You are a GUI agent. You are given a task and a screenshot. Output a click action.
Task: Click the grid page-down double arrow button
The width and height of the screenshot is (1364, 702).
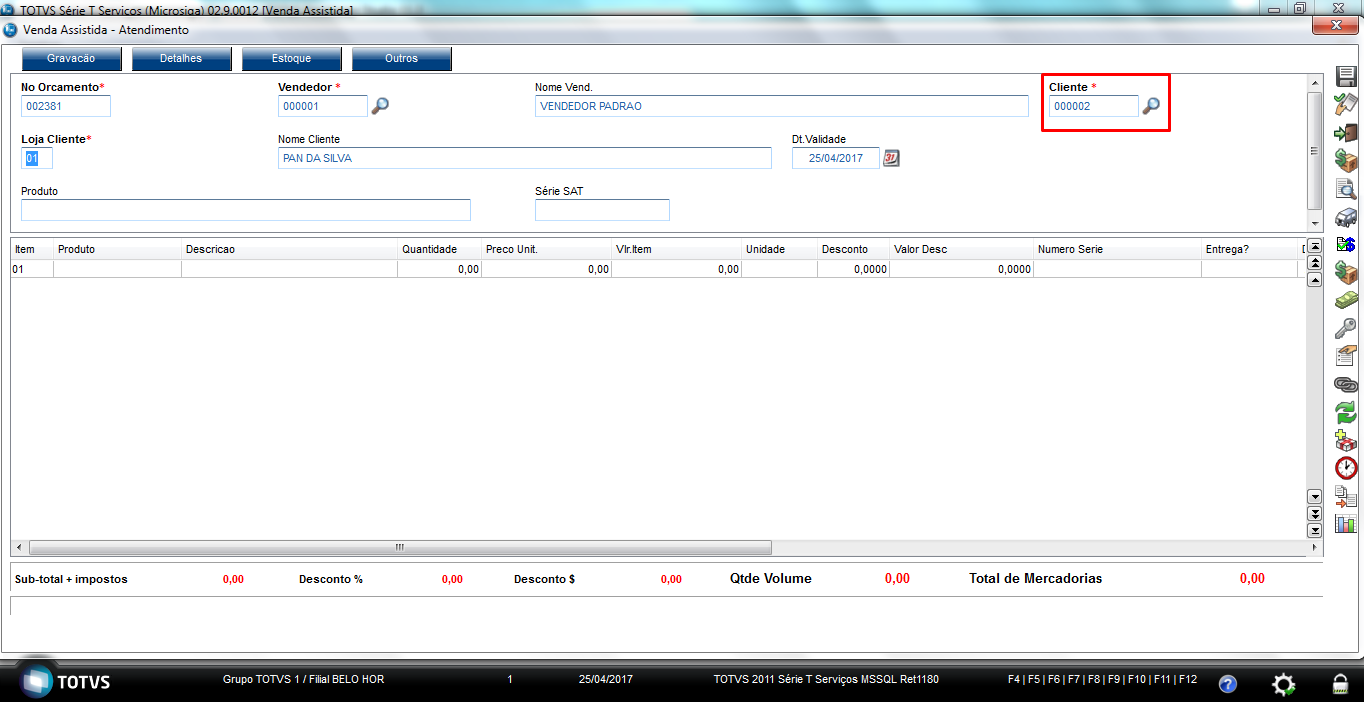tap(1315, 513)
